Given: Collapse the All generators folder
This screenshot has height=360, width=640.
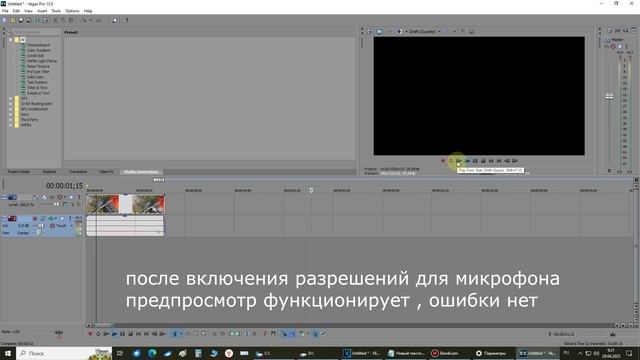Looking at the screenshot, I should point(11,40).
